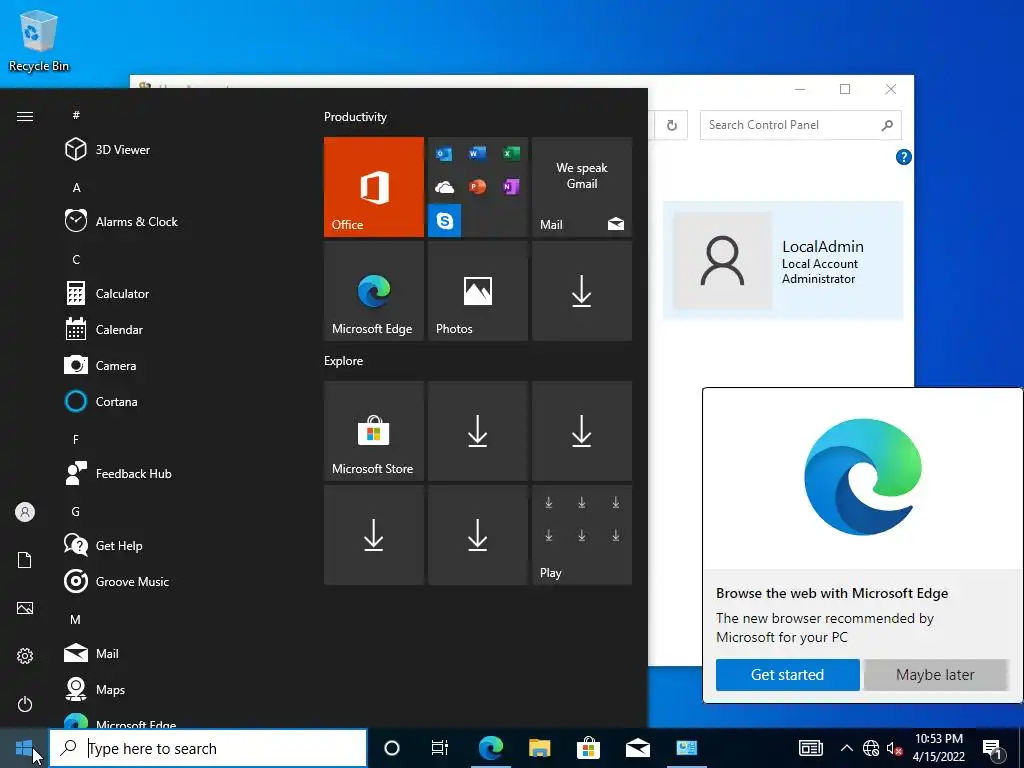Click the F letter group header
This screenshot has width=1024, height=768.
76,440
